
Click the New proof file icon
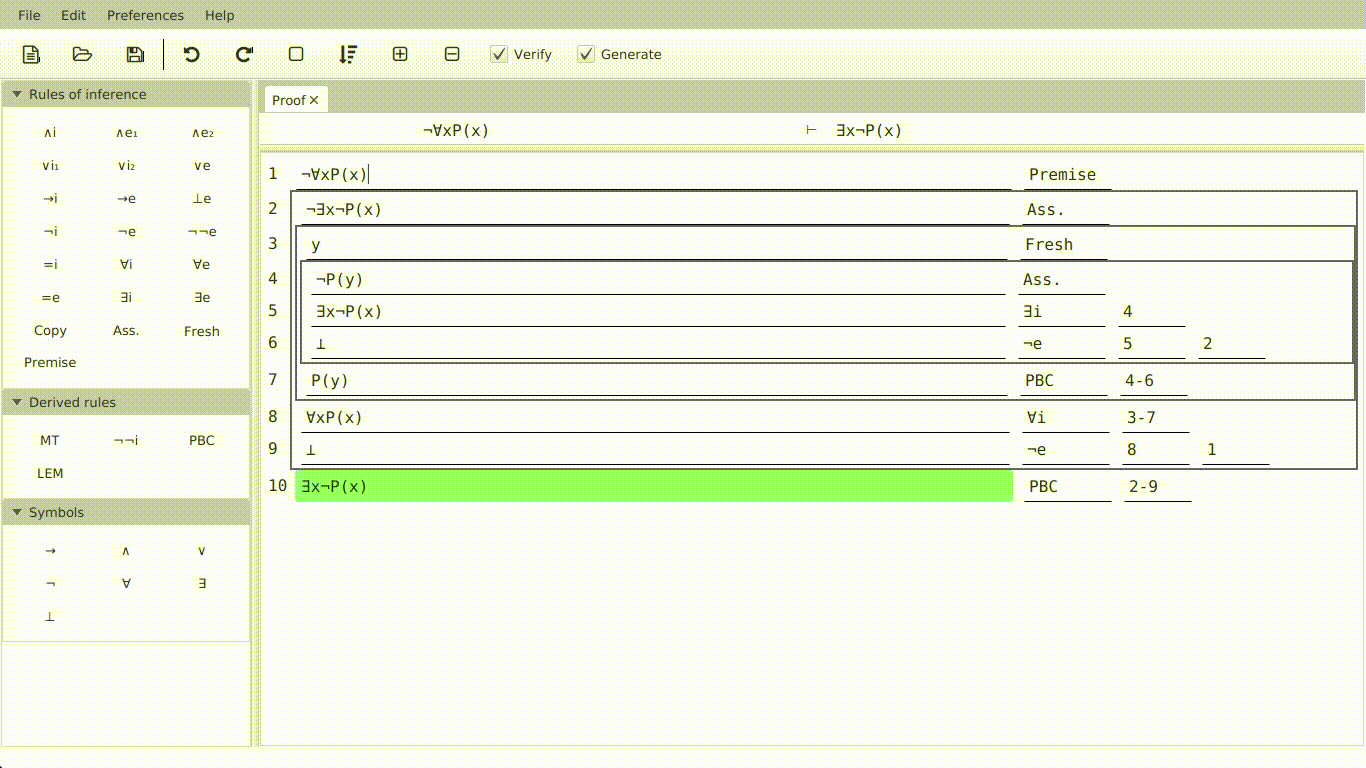(x=31, y=54)
